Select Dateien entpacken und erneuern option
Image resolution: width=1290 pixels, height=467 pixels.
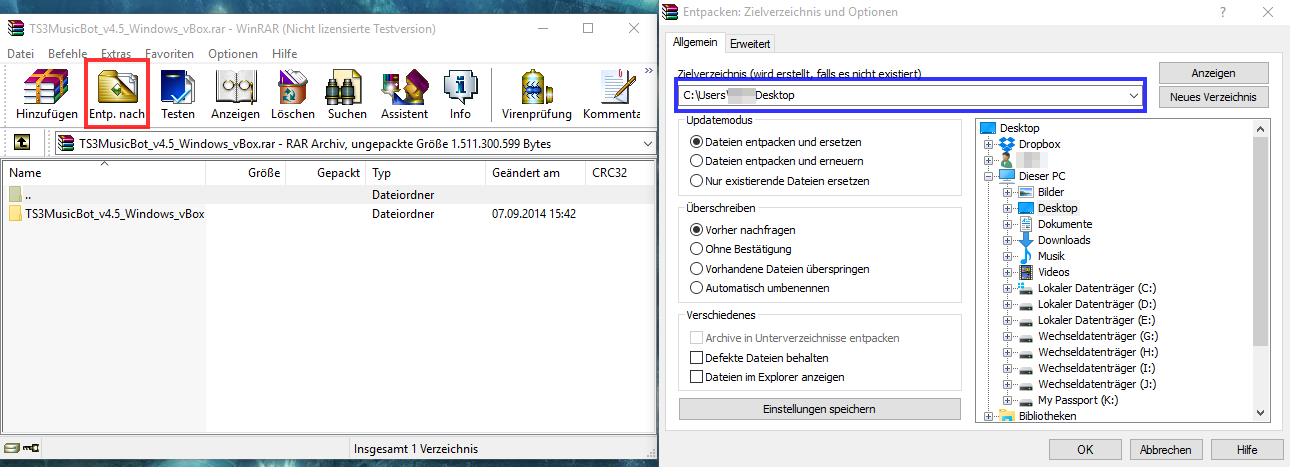pyautogui.click(x=697, y=161)
